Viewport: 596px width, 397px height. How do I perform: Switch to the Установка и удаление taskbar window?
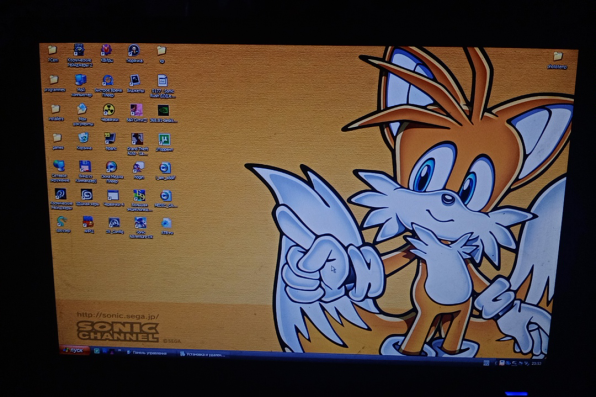click(x=204, y=354)
